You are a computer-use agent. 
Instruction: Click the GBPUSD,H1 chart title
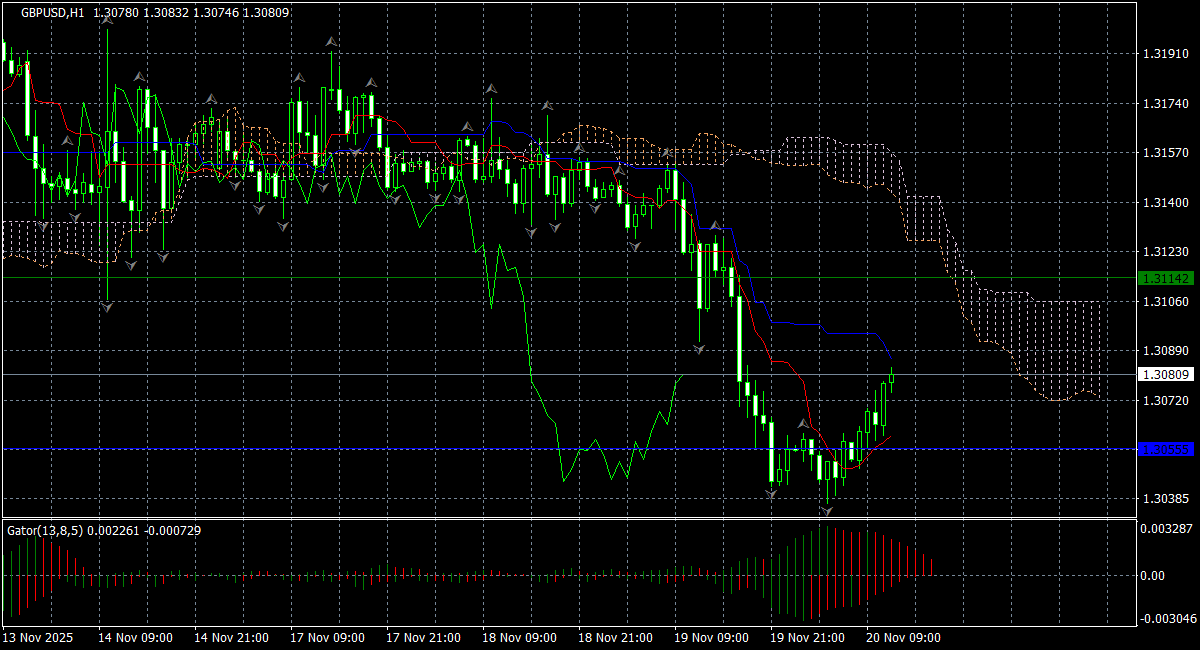52,12
